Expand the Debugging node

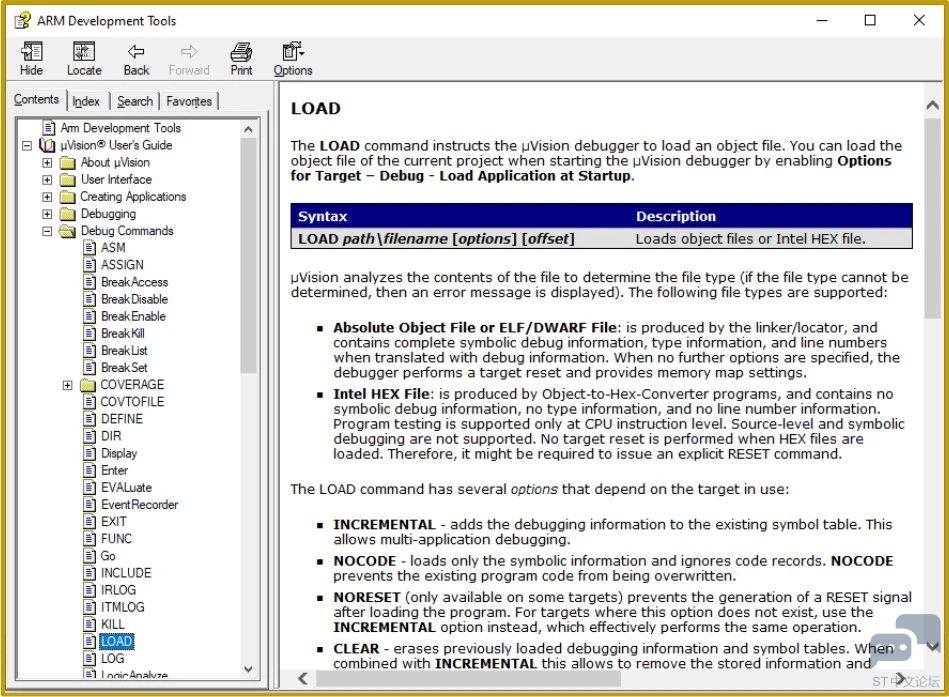point(47,214)
